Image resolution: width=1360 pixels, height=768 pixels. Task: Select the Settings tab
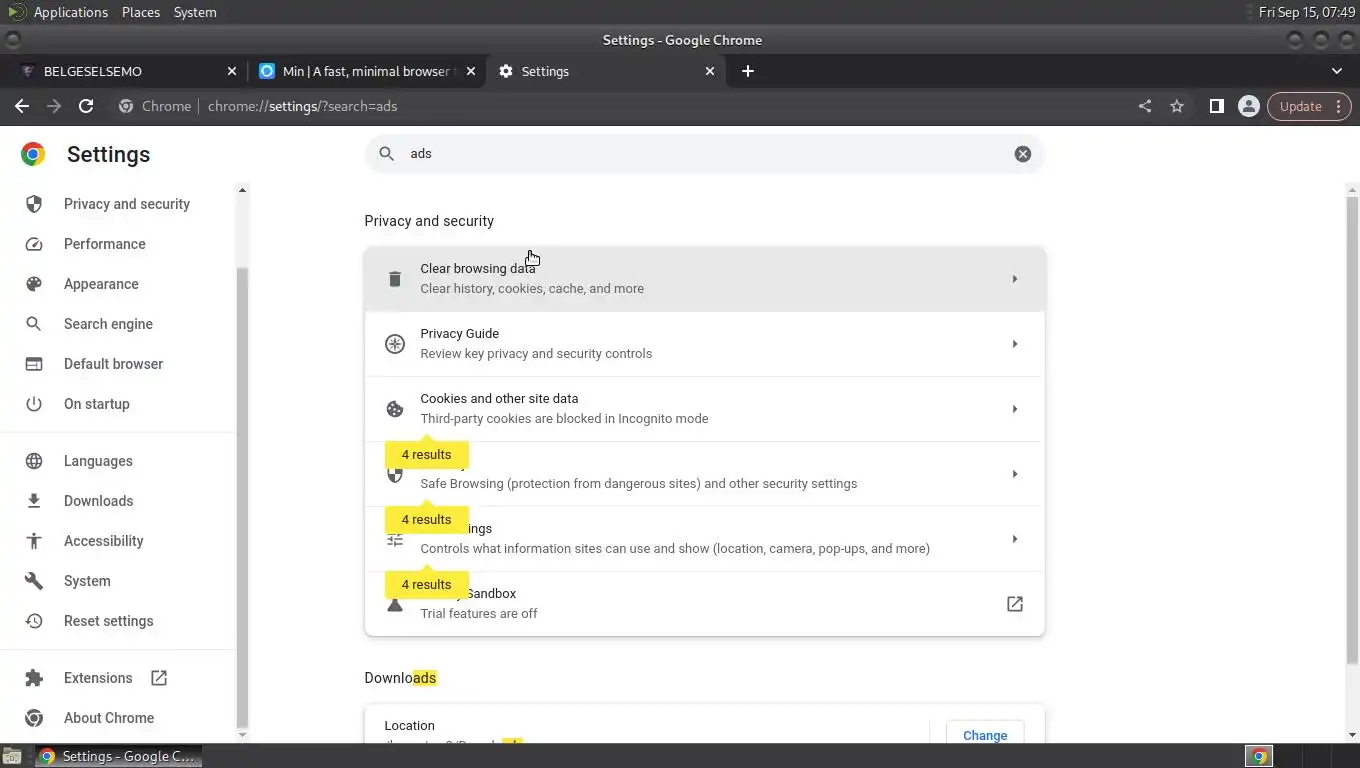[606, 71]
